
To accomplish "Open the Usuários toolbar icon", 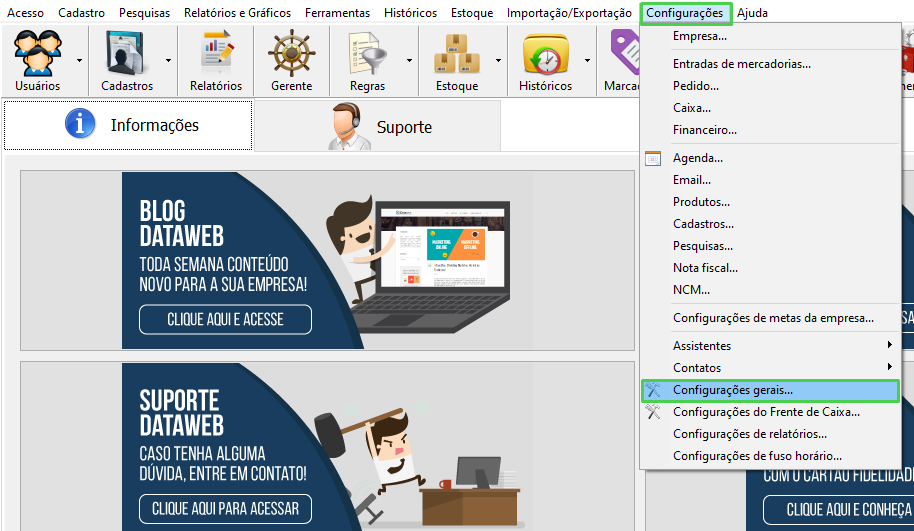I will pyautogui.click(x=38, y=54).
